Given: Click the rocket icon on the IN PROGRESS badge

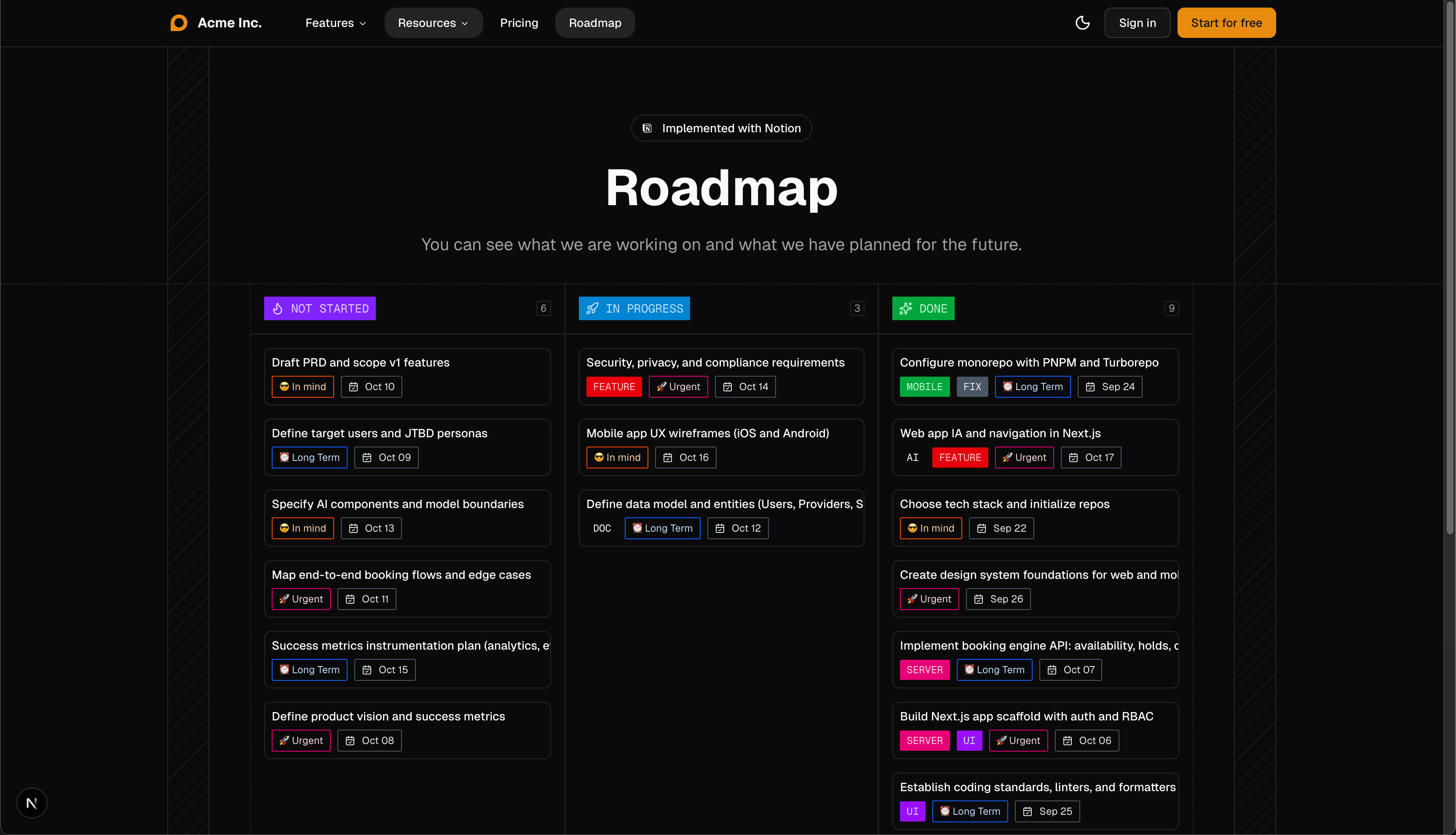Looking at the screenshot, I should pyautogui.click(x=592, y=308).
